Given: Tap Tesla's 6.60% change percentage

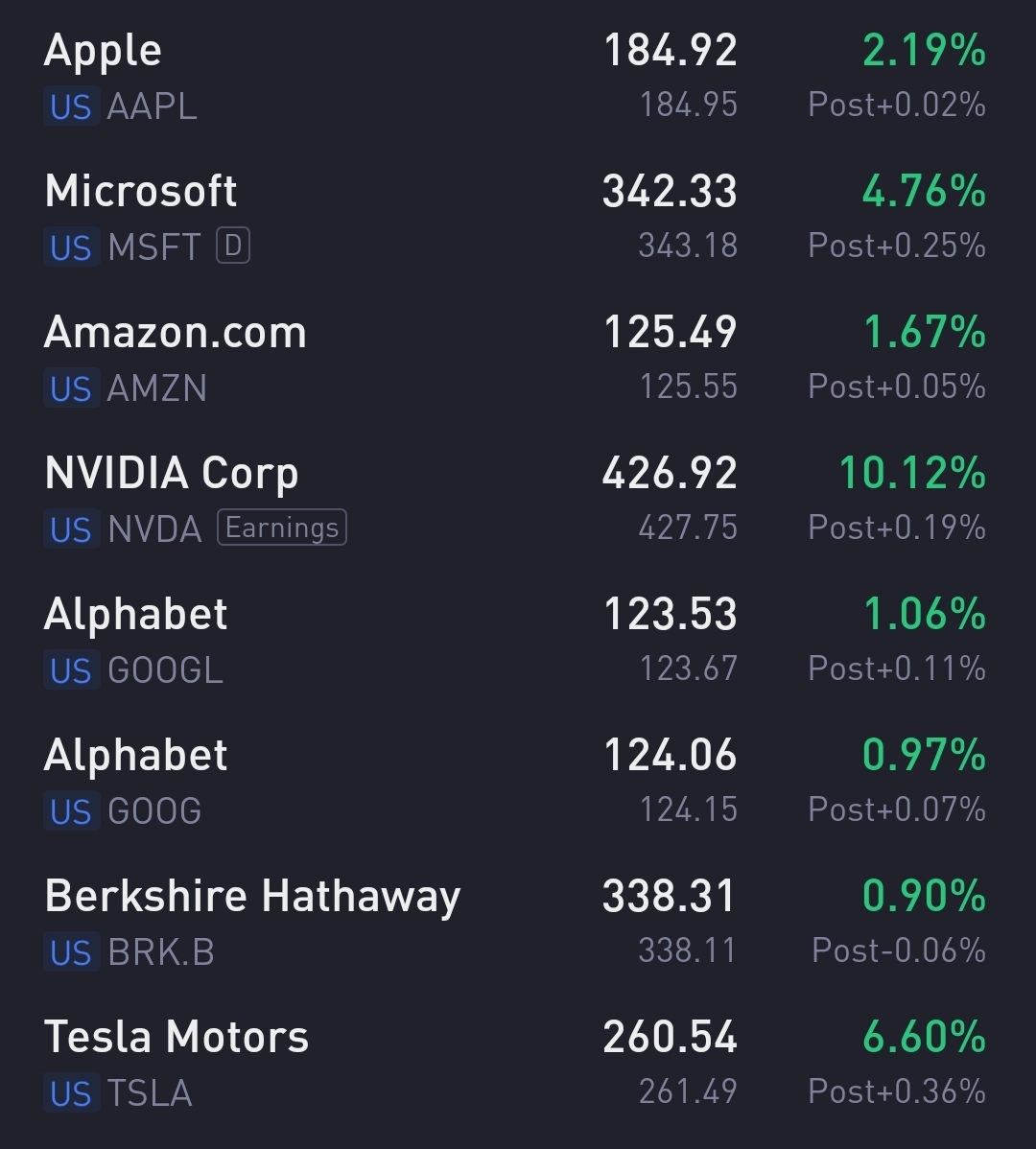Looking at the screenshot, I should tap(924, 1038).
